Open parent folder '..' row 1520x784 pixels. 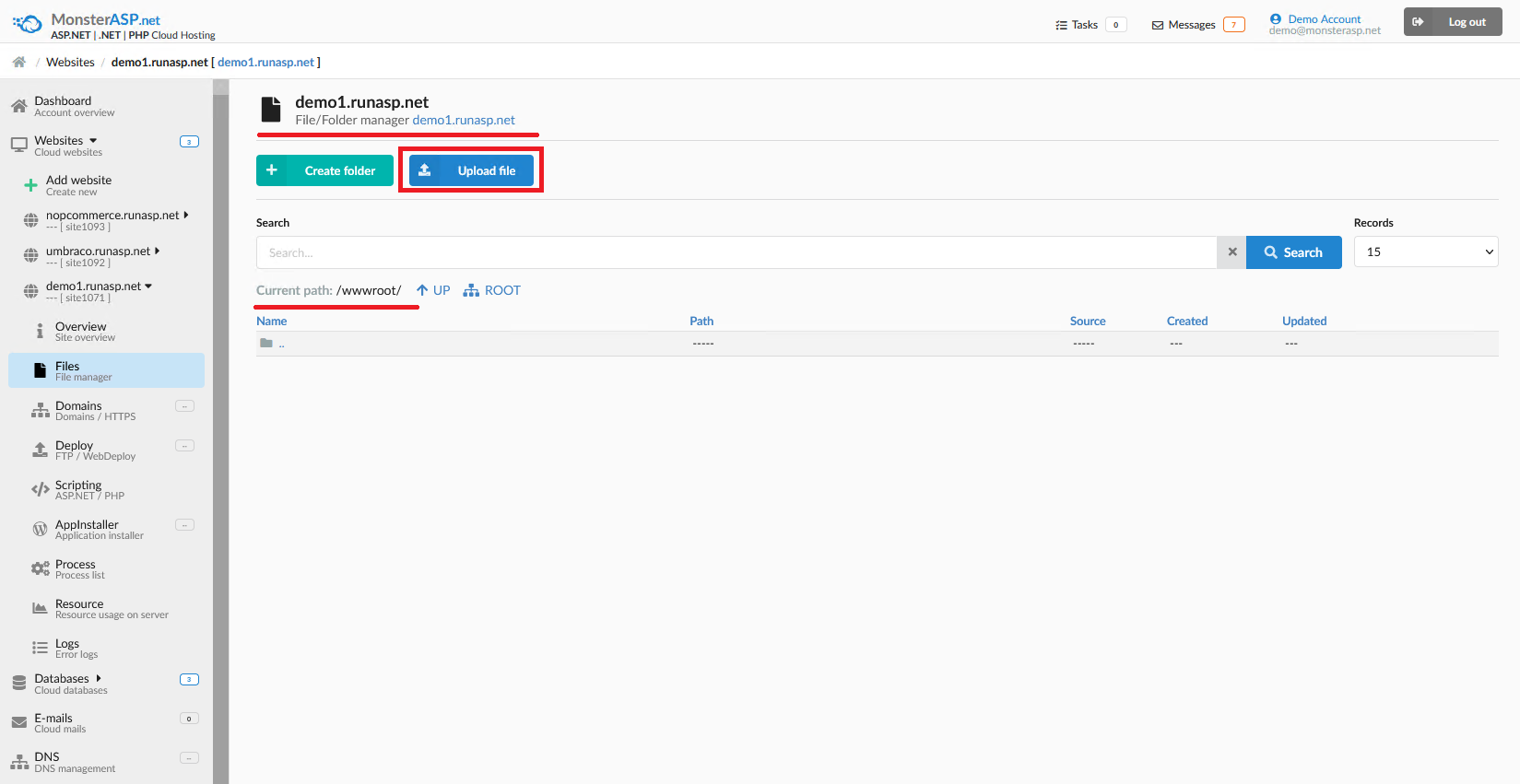(878, 343)
